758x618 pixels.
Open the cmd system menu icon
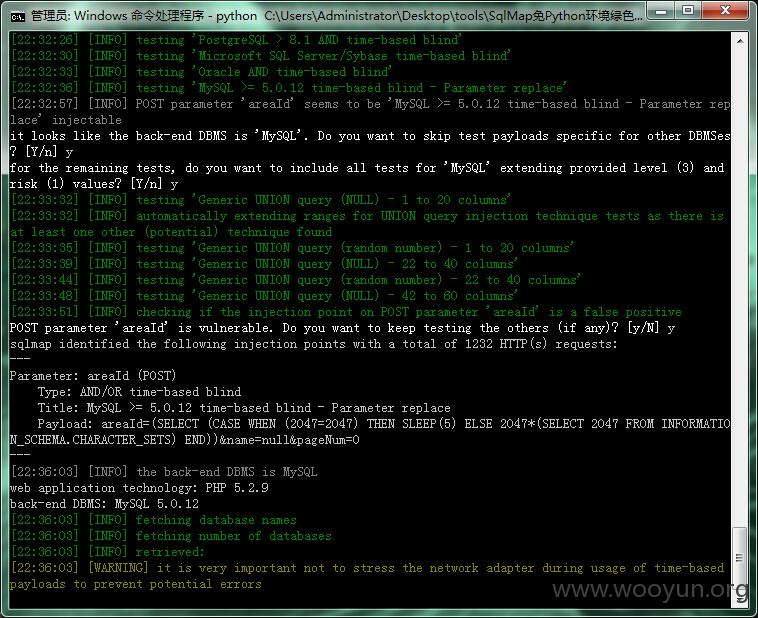tap(17, 17)
